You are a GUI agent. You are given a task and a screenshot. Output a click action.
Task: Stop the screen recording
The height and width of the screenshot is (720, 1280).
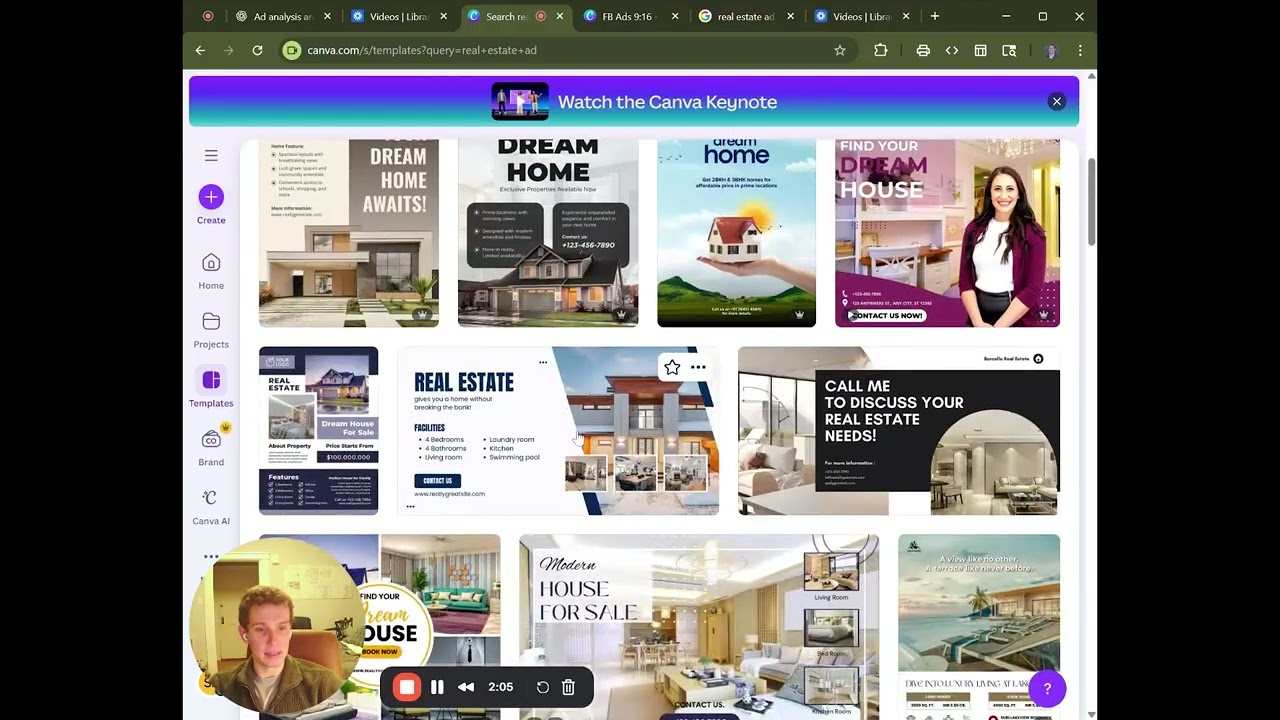406,687
